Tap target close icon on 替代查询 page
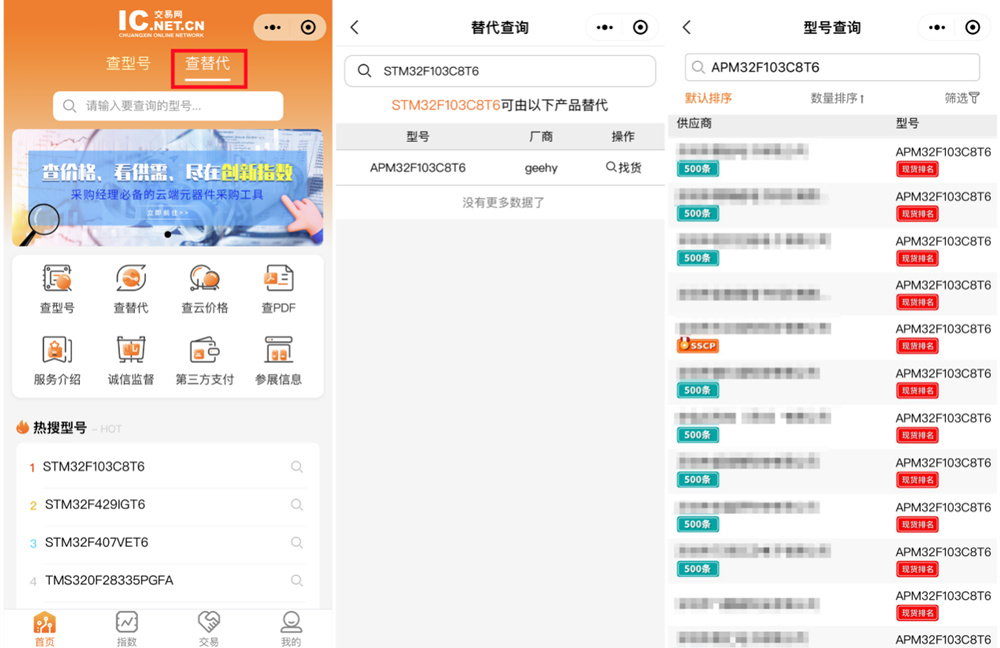The width and height of the screenshot is (1000, 648). (640, 27)
